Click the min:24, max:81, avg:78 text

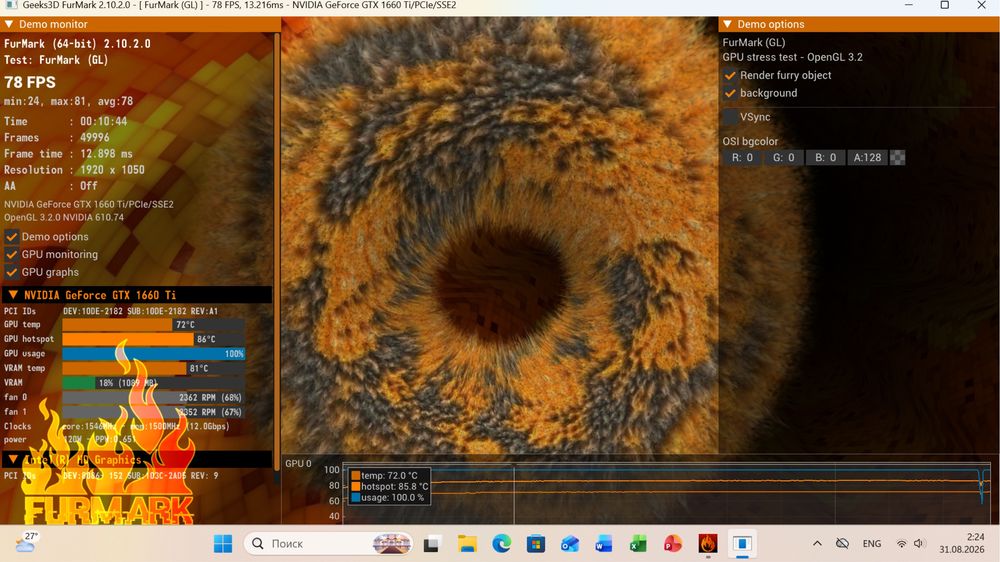tap(68, 101)
